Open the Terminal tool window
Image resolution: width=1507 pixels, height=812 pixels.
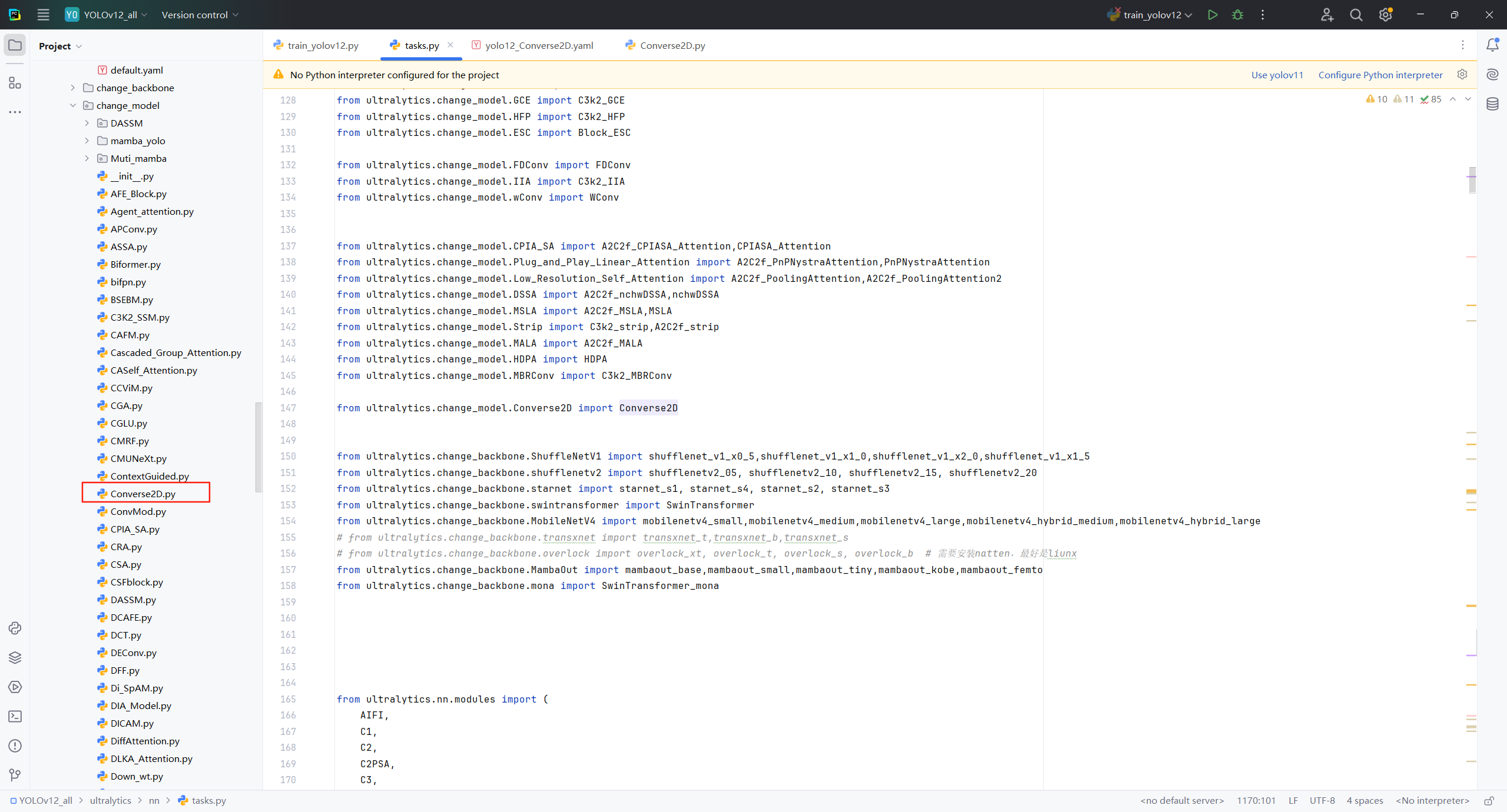[x=15, y=716]
